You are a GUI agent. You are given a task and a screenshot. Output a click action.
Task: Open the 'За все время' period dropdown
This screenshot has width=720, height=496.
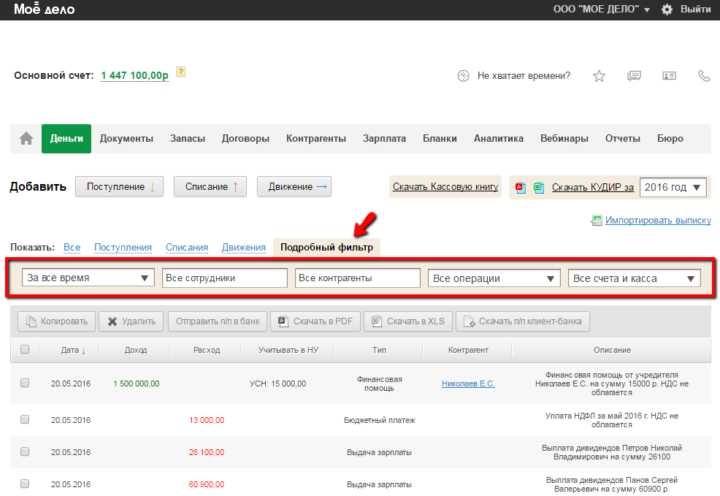pyautogui.click(x=88, y=278)
